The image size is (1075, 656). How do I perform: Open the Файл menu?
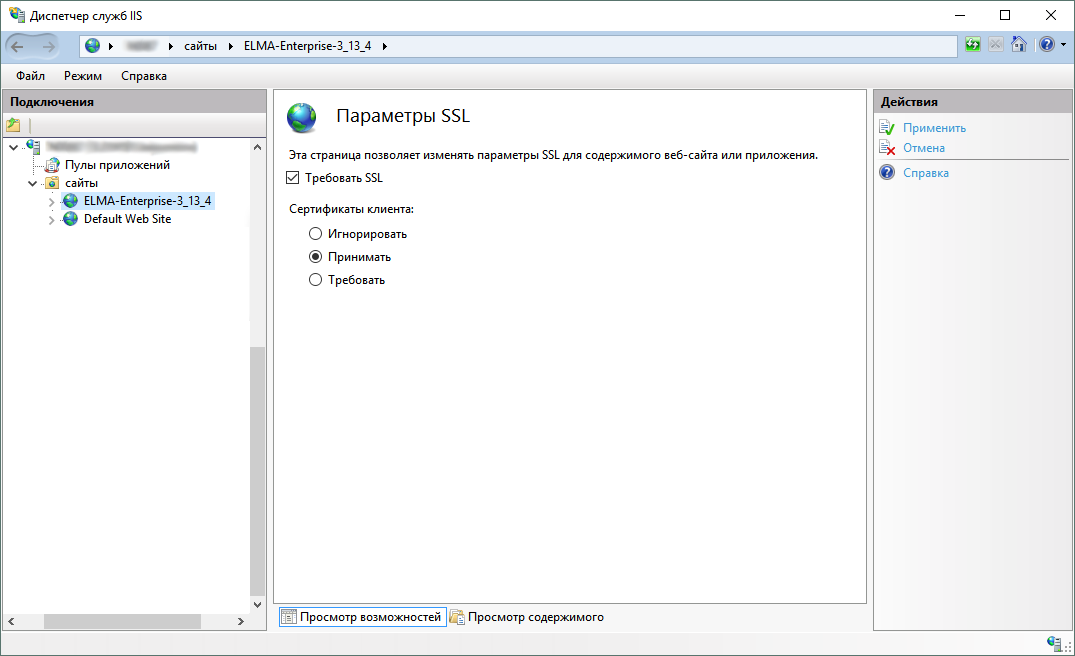30,76
